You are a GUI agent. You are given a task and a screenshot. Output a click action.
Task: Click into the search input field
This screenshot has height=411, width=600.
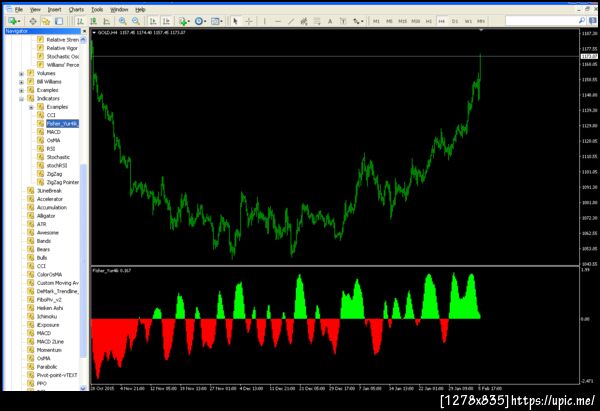point(541,21)
